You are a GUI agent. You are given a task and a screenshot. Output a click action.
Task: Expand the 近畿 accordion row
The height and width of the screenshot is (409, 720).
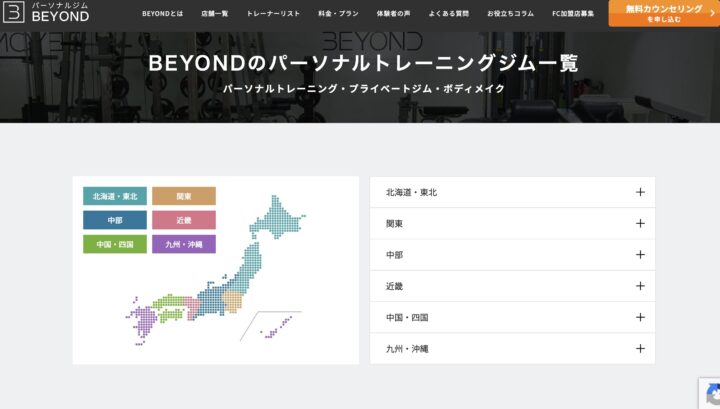click(512, 286)
